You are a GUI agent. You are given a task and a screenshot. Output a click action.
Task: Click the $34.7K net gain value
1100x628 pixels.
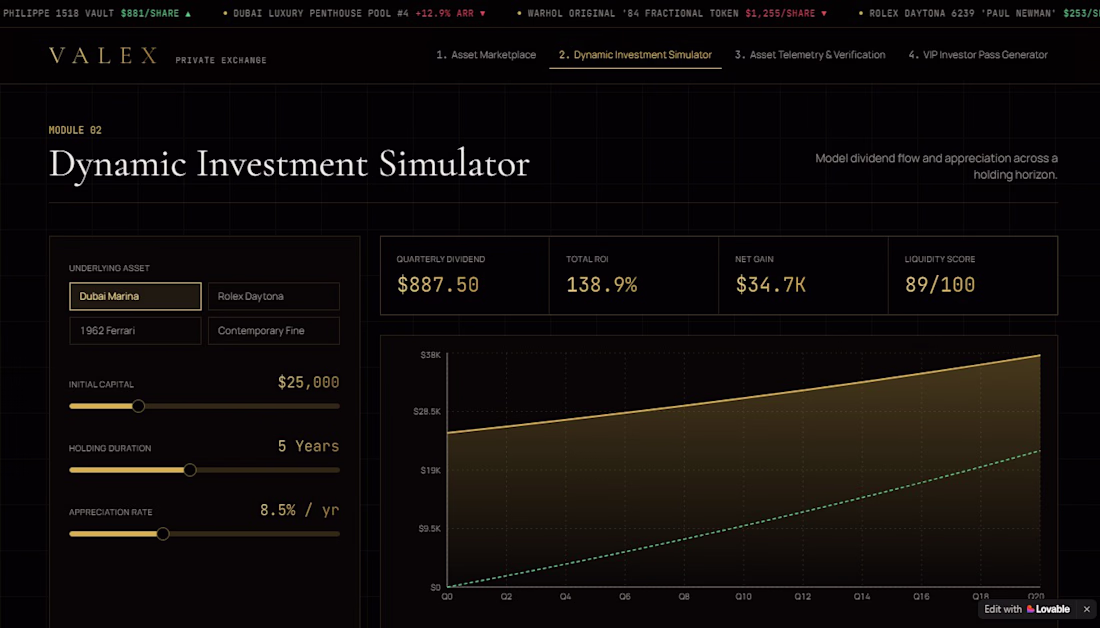[x=770, y=285]
